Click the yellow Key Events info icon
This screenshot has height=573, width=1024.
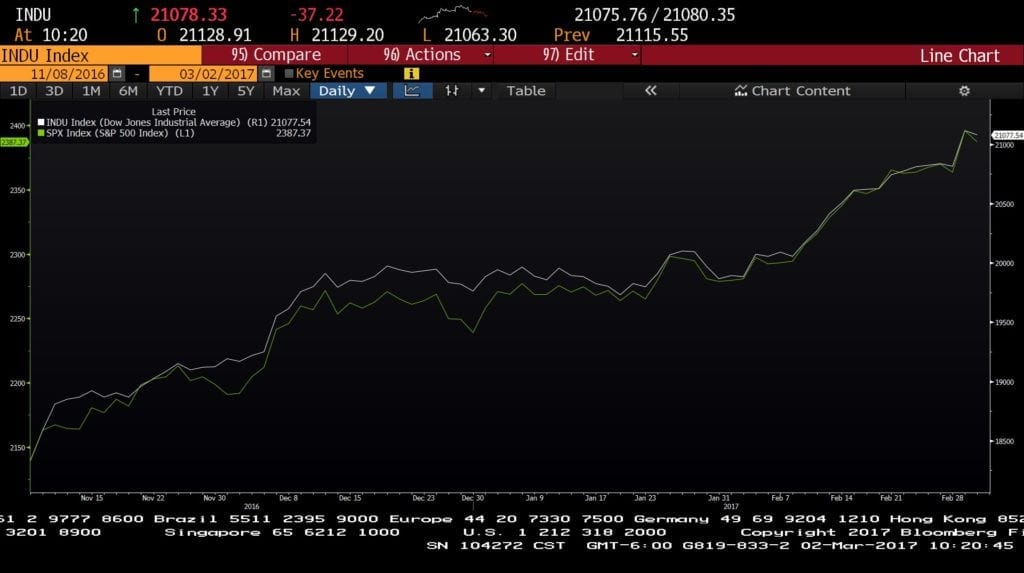[411, 73]
